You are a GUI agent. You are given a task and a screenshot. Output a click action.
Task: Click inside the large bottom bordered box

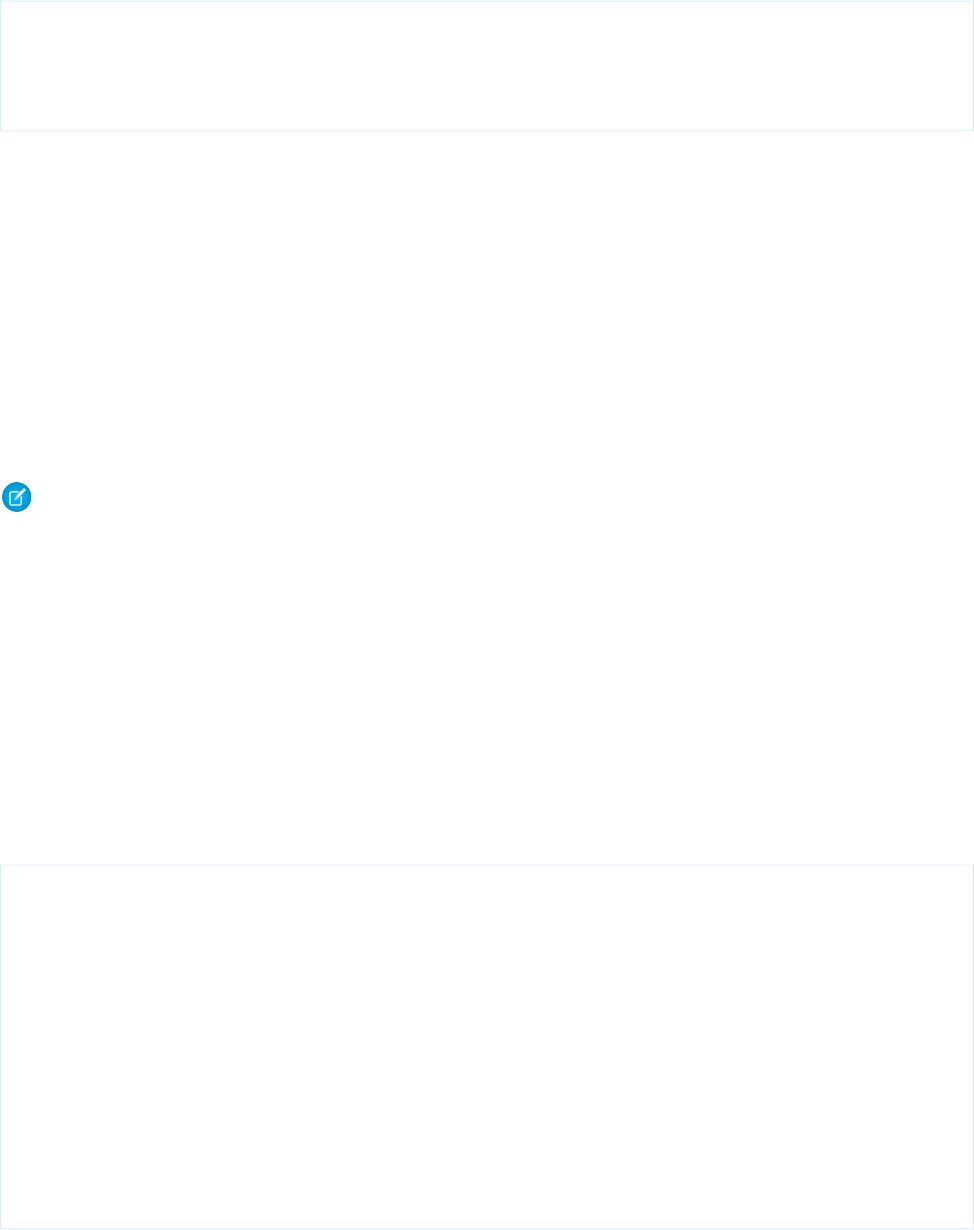point(487,1046)
